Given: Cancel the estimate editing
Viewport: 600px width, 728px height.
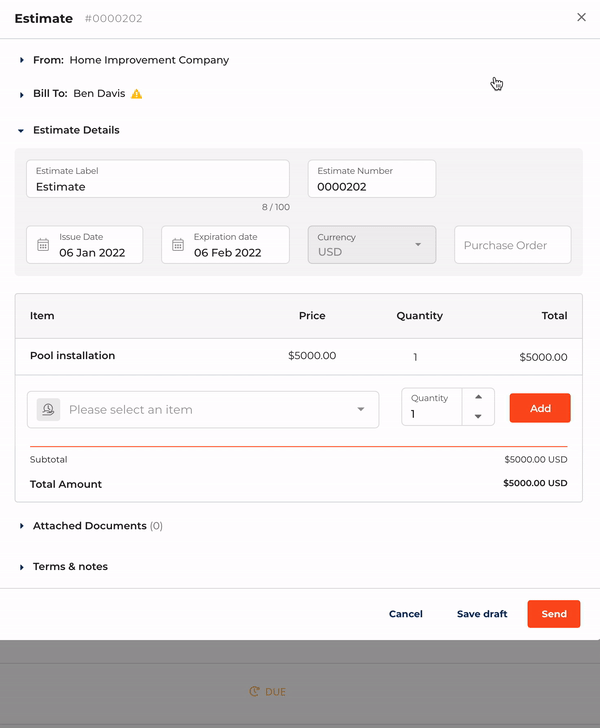Looking at the screenshot, I should click(405, 614).
